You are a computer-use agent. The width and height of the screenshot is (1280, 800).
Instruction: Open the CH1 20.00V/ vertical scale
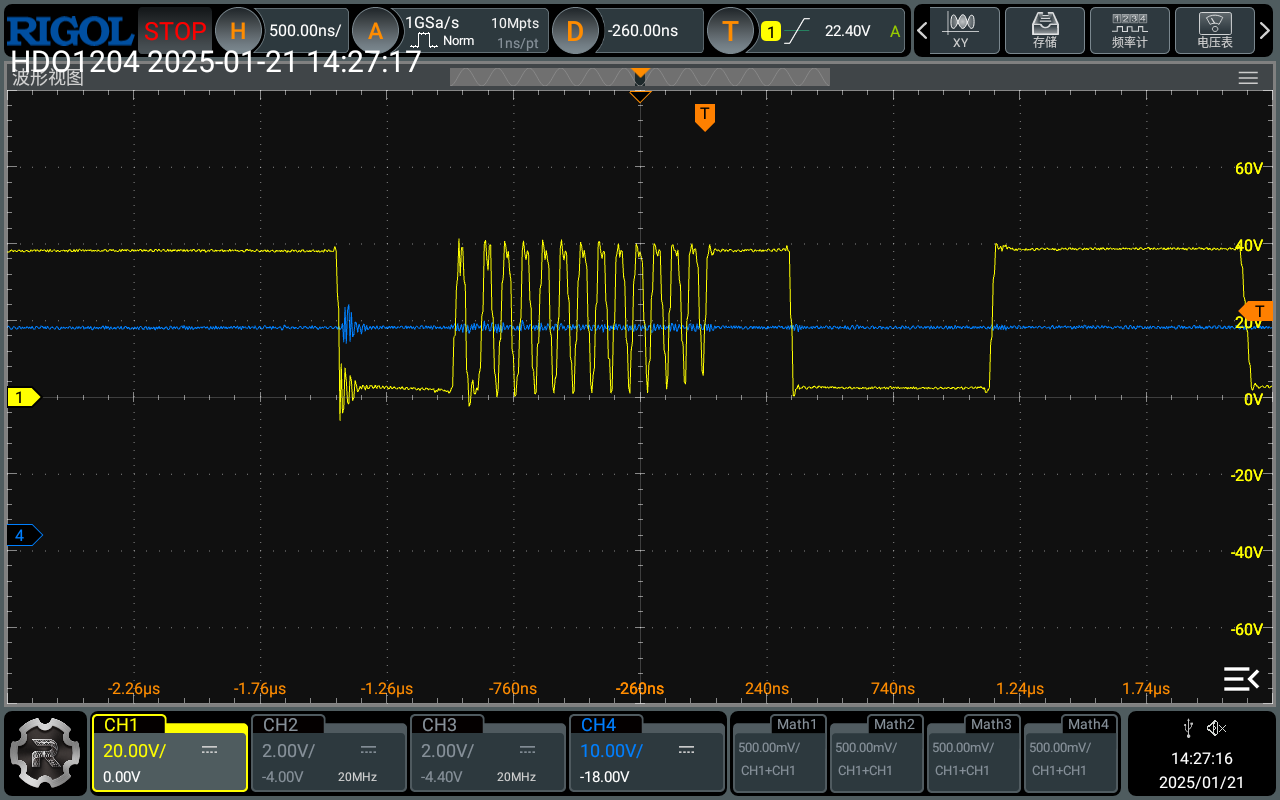coord(135,751)
